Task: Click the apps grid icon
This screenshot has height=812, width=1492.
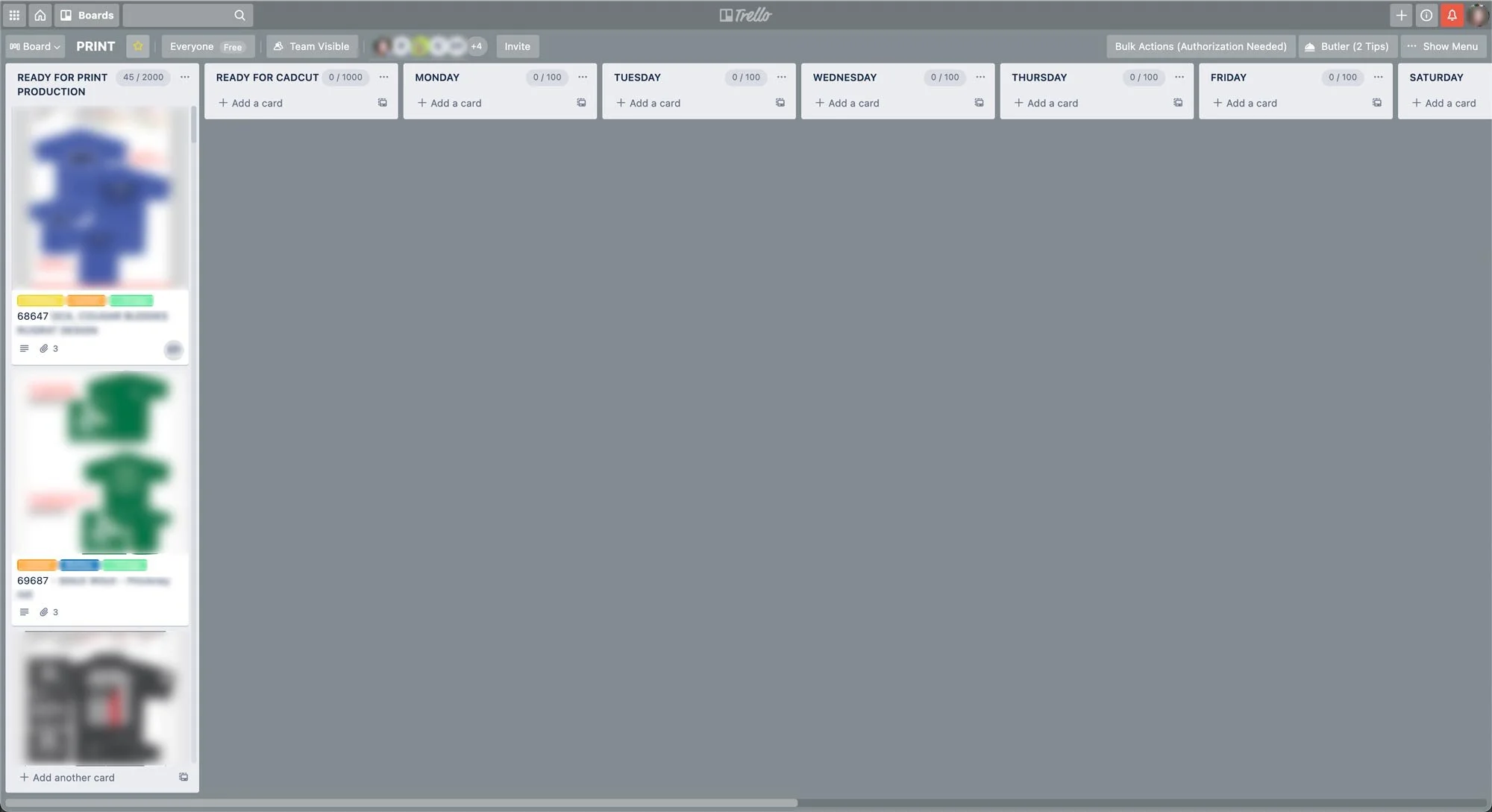Action: pyautogui.click(x=14, y=15)
